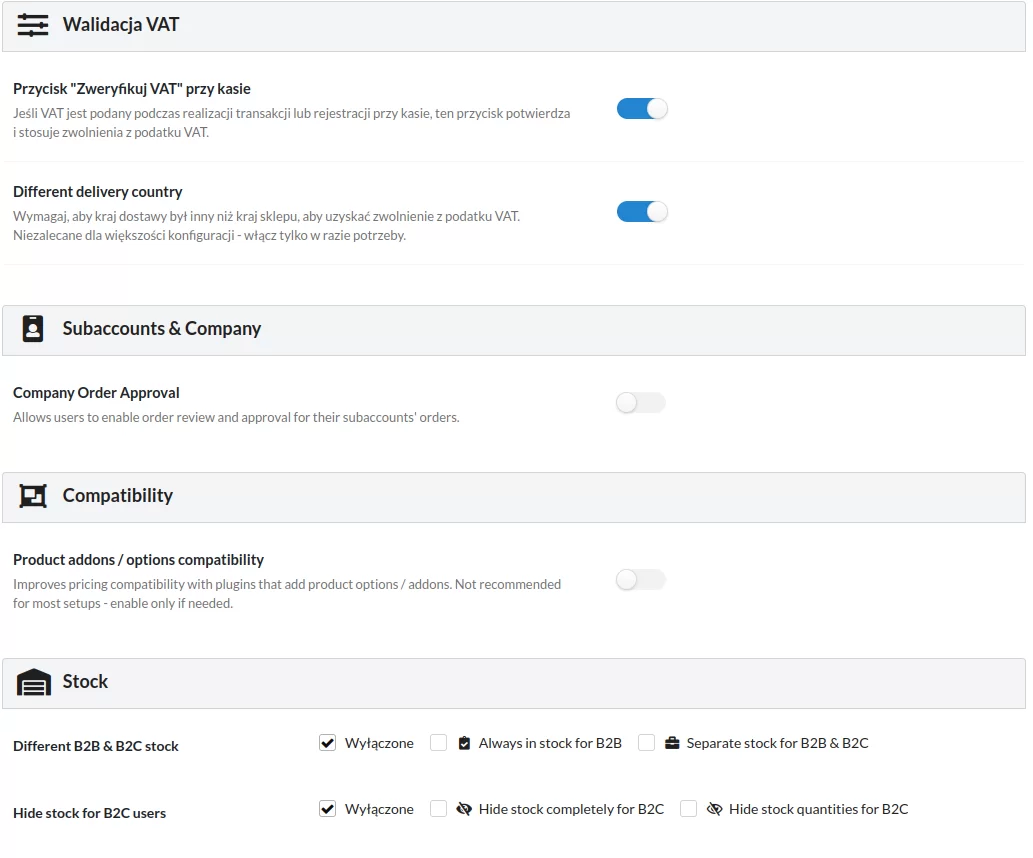
Task: Click the Compatibility section icon
Action: click(x=33, y=496)
